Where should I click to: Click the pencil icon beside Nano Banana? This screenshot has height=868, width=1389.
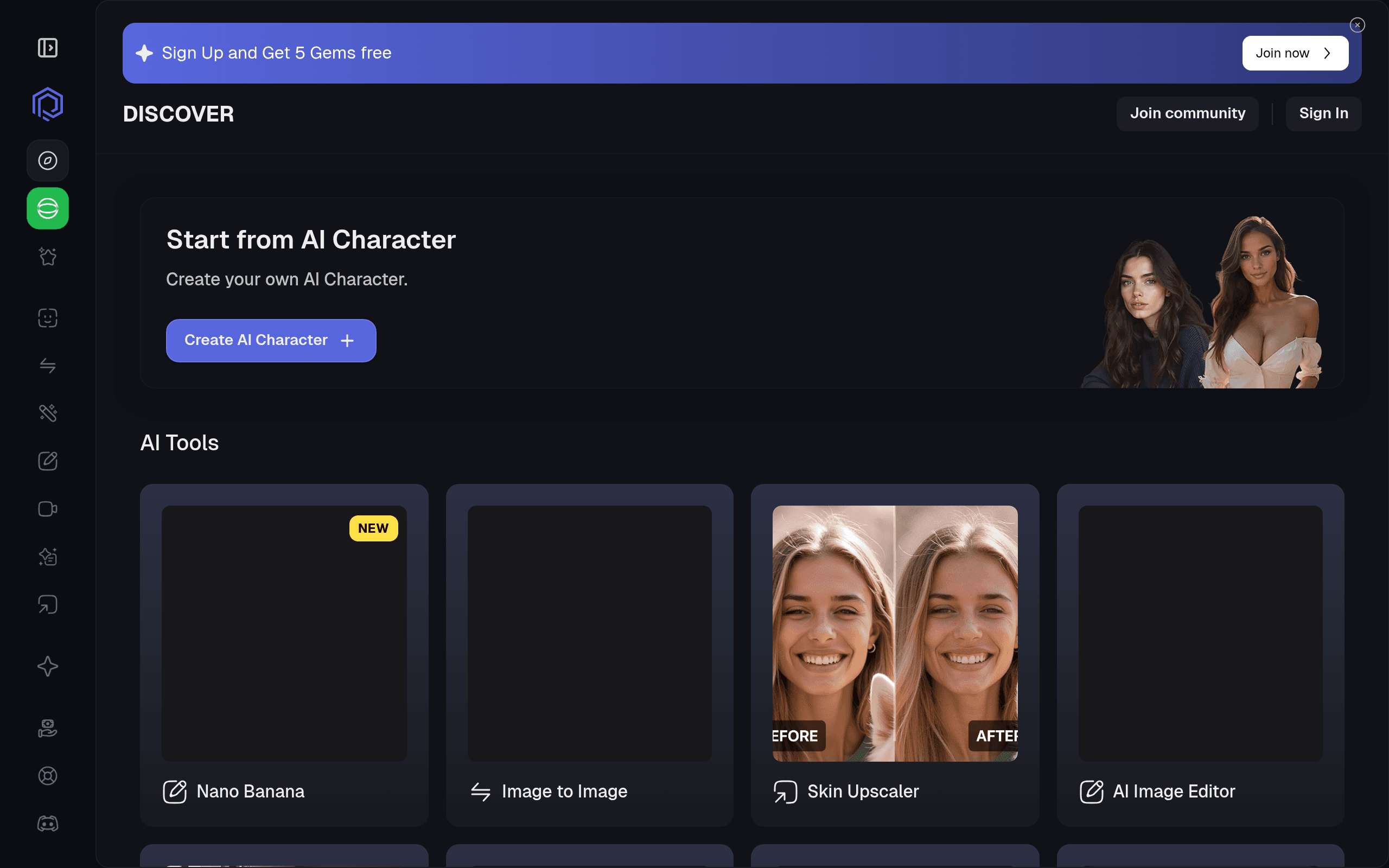pyautogui.click(x=175, y=792)
